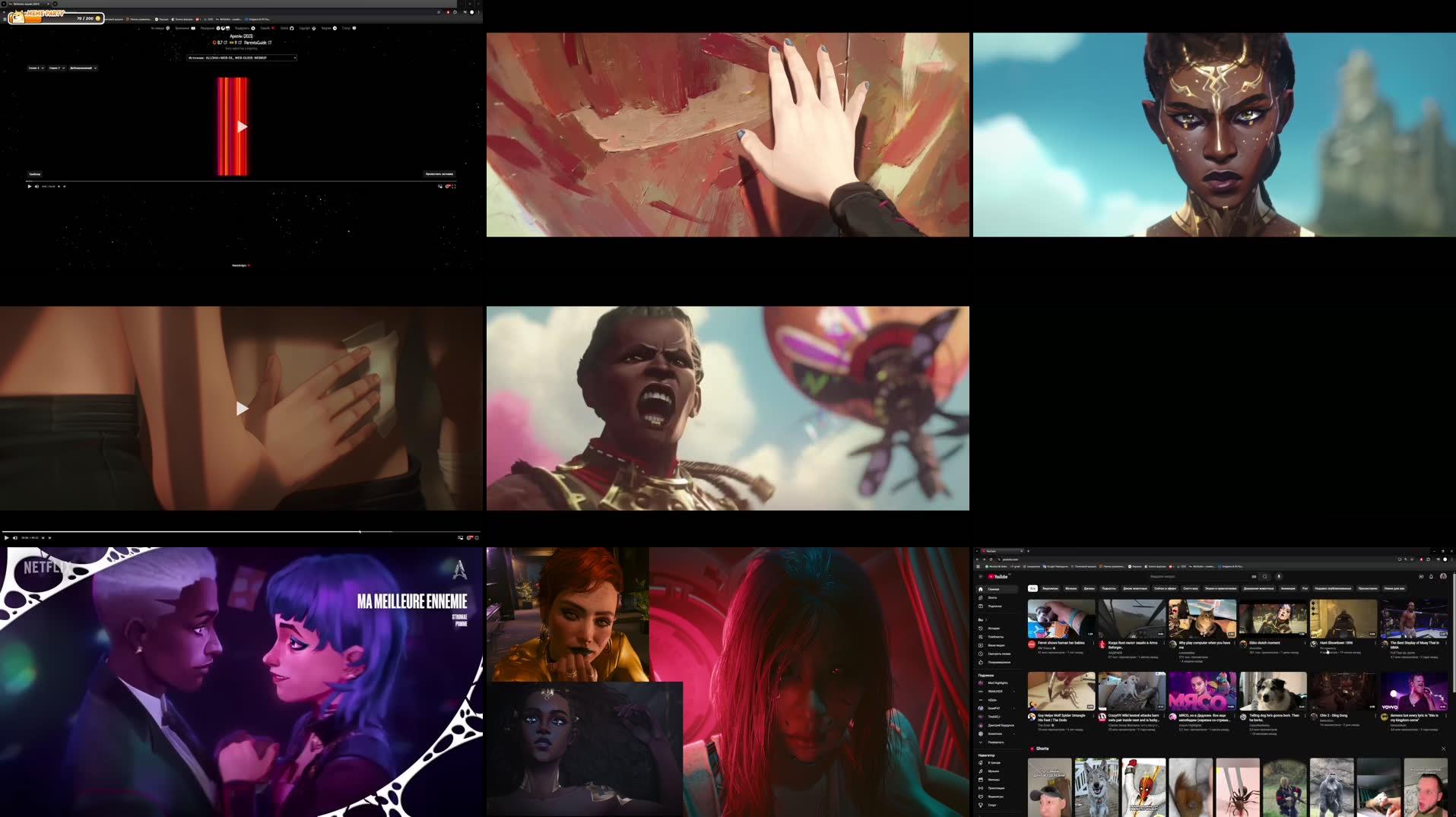
Task: Select the 'Новое для вас' filter chip
Action: [1394, 588]
